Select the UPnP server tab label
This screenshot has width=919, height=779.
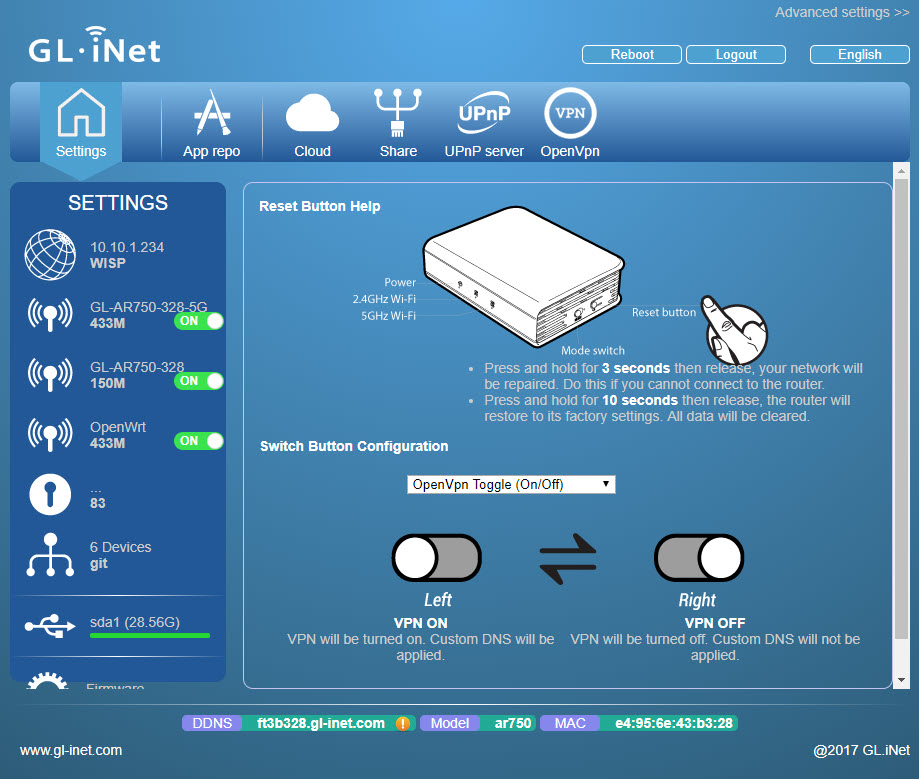pos(484,151)
